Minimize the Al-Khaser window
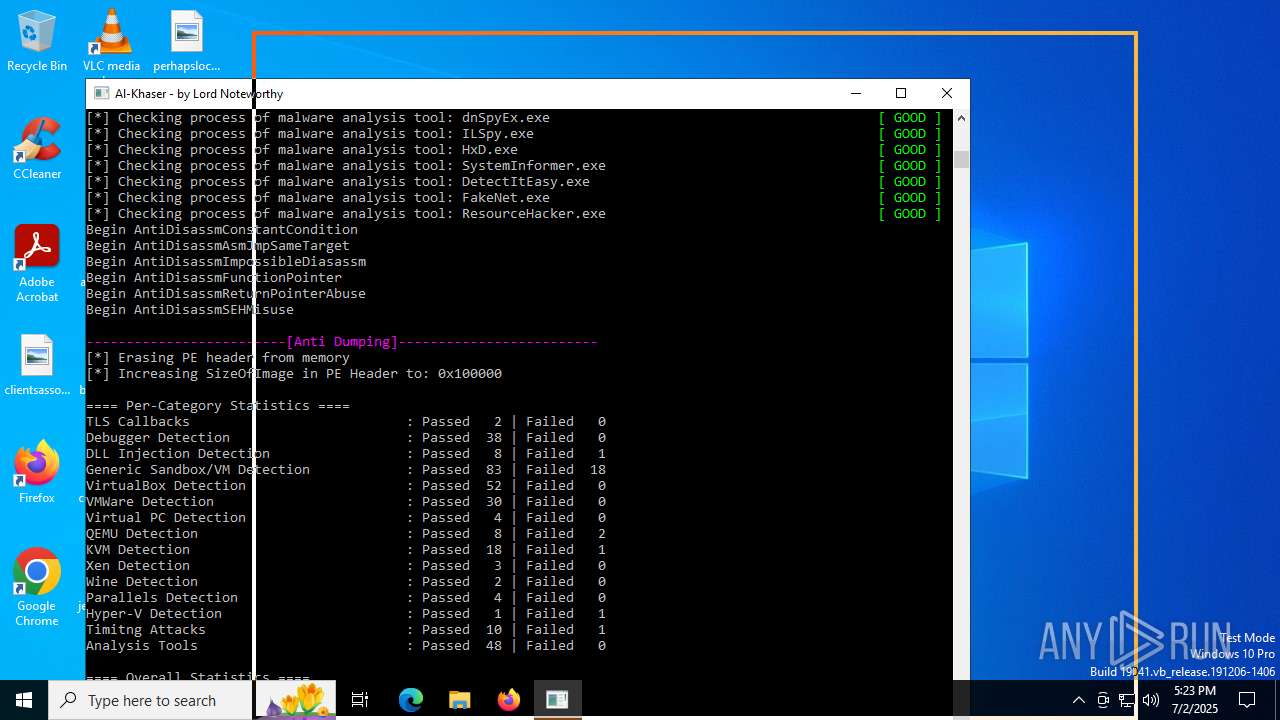This screenshot has width=1280, height=720. click(855, 93)
